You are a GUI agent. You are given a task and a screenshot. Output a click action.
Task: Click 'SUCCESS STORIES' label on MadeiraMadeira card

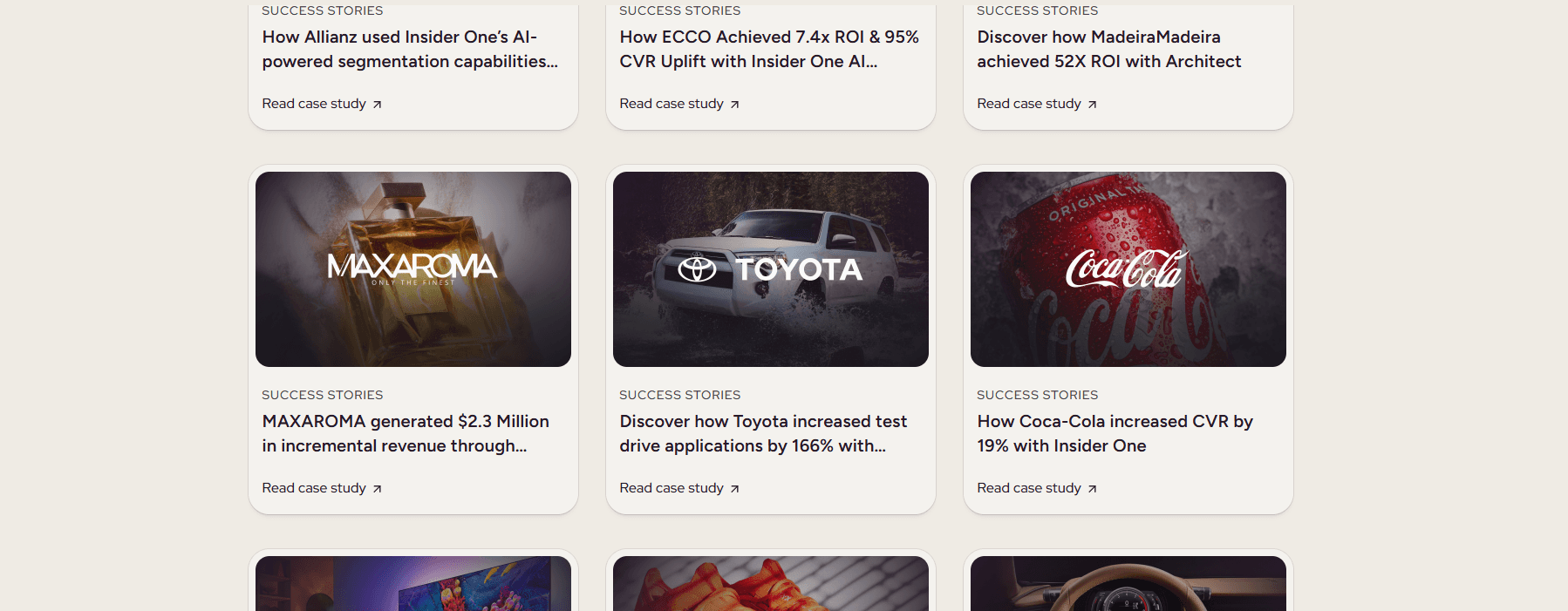click(1038, 10)
